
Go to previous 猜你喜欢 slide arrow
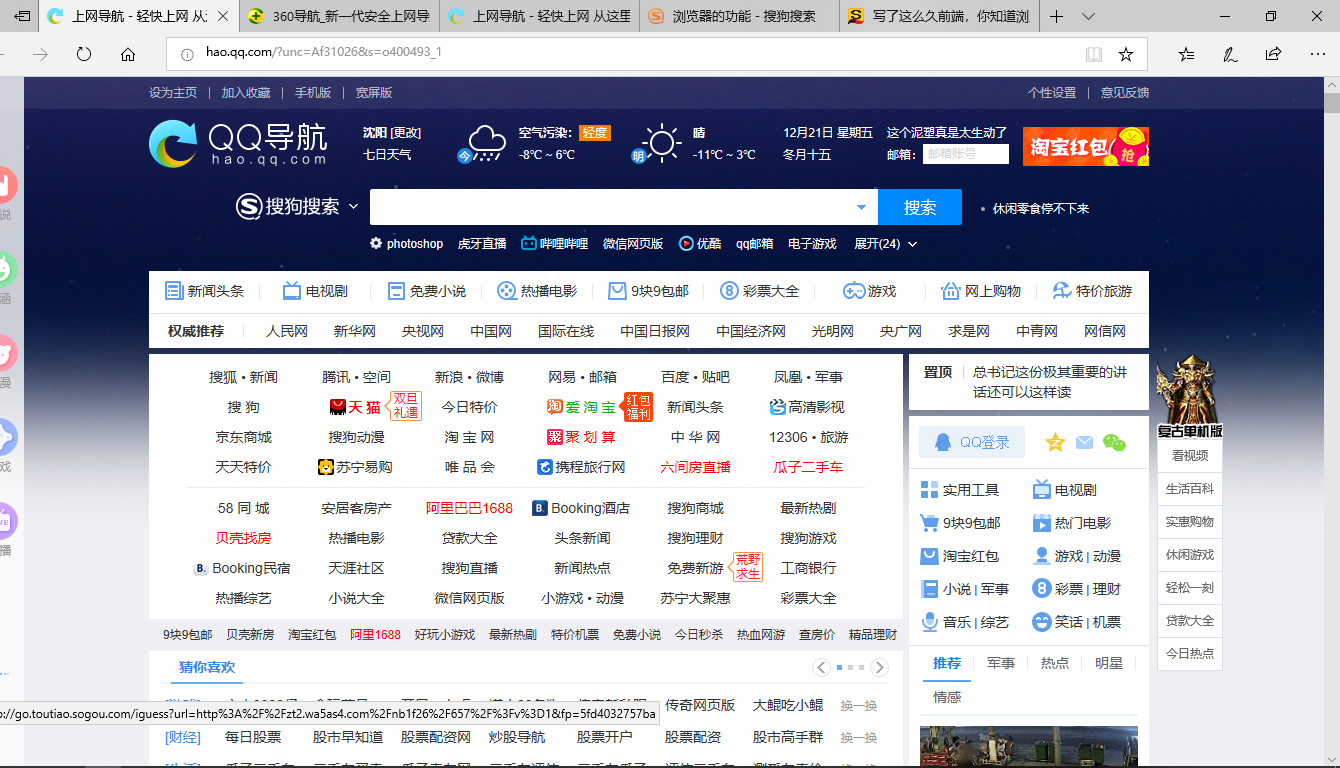(x=822, y=667)
